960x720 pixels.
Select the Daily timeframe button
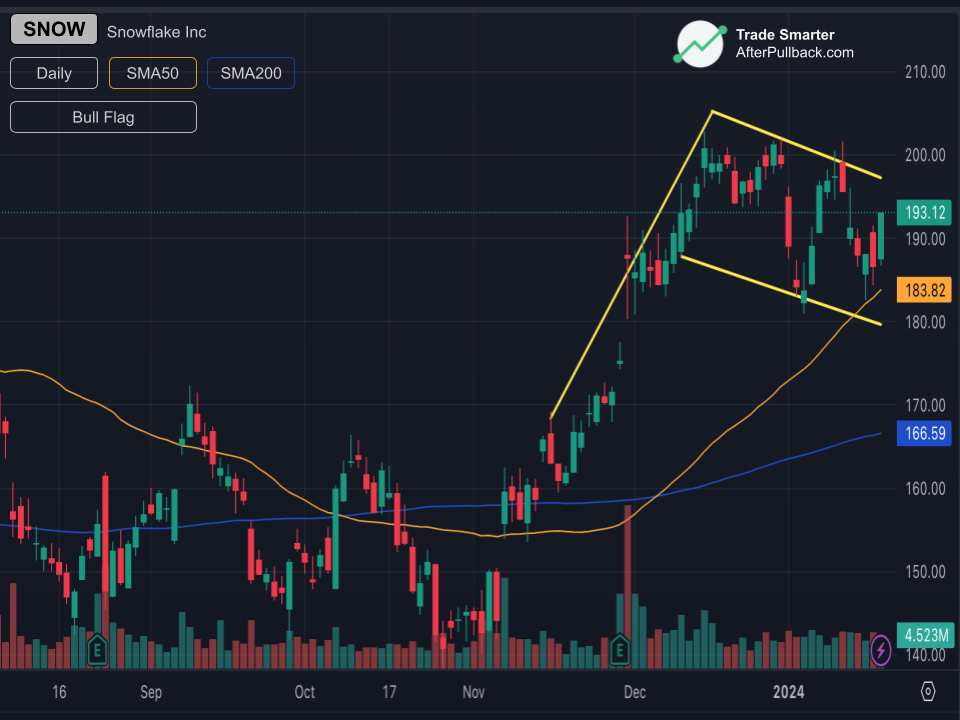pos(54,73)
